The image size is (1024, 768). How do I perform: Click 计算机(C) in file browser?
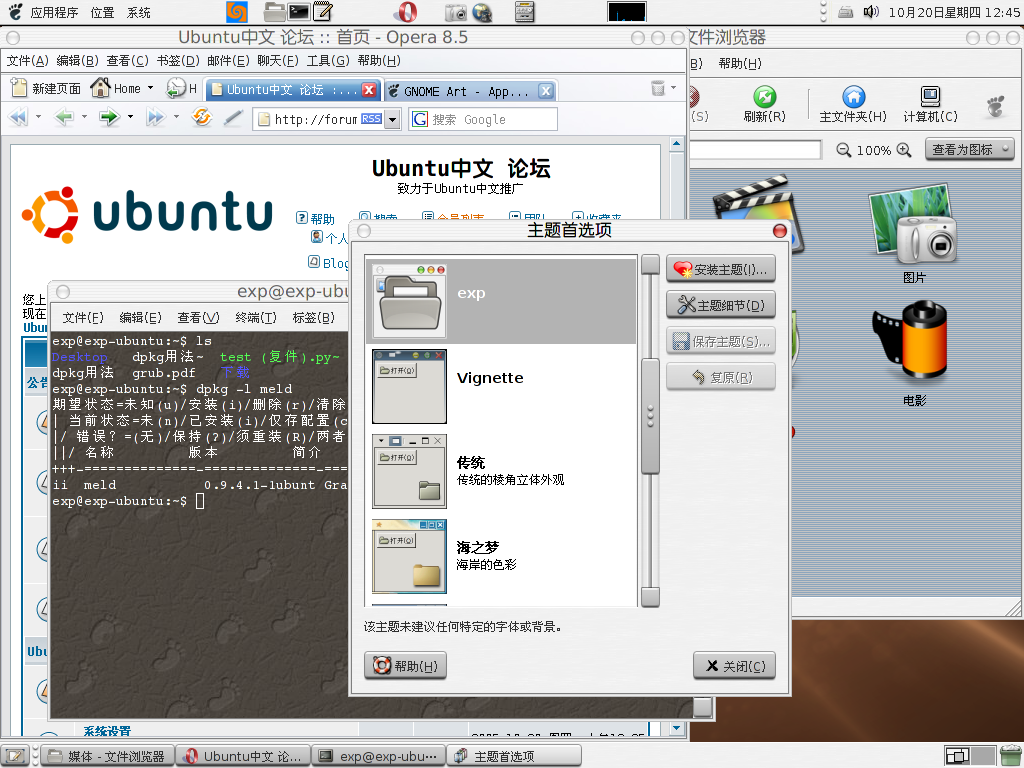coord(931,104)
